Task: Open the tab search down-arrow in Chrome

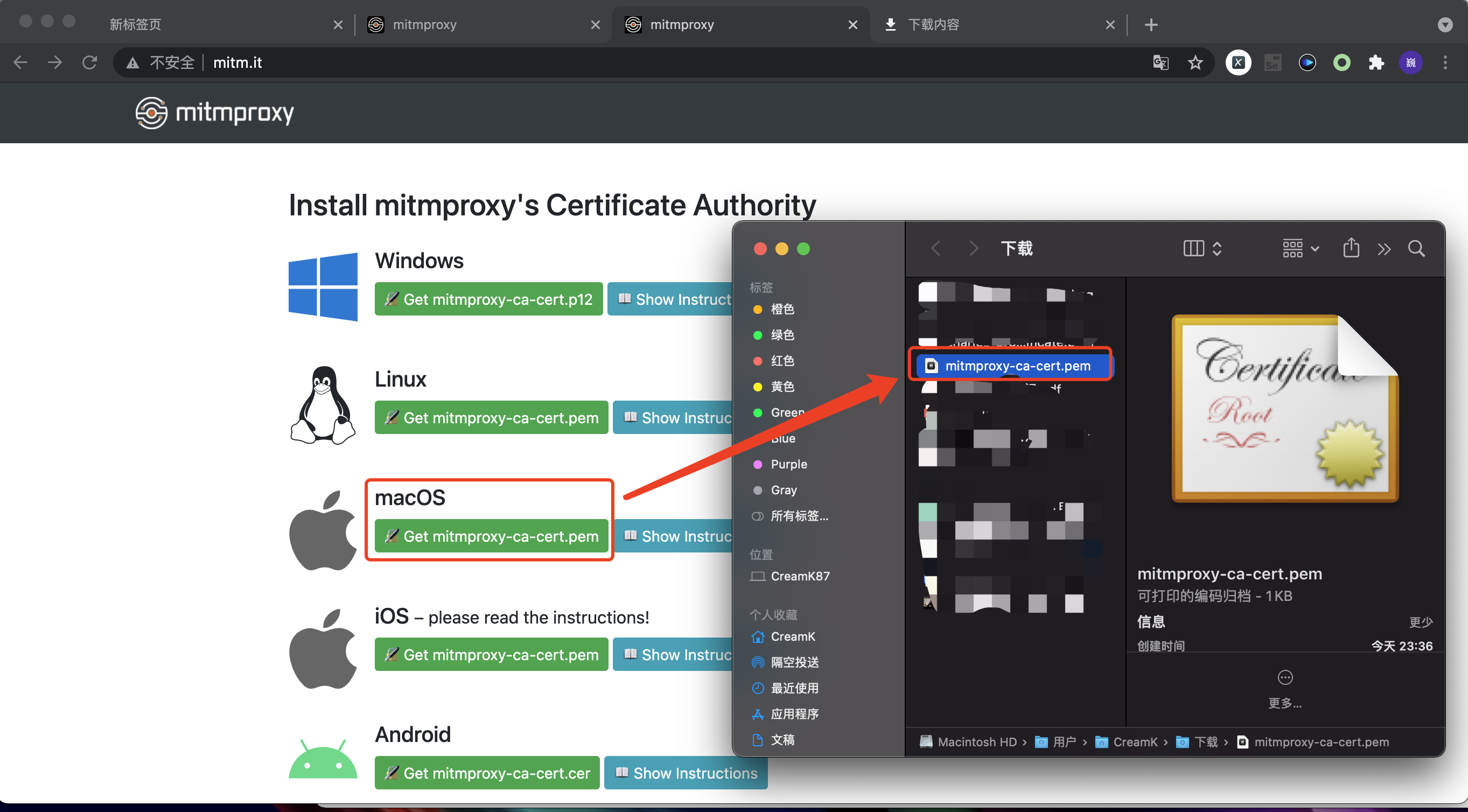Action: (x=1445, y=25)
